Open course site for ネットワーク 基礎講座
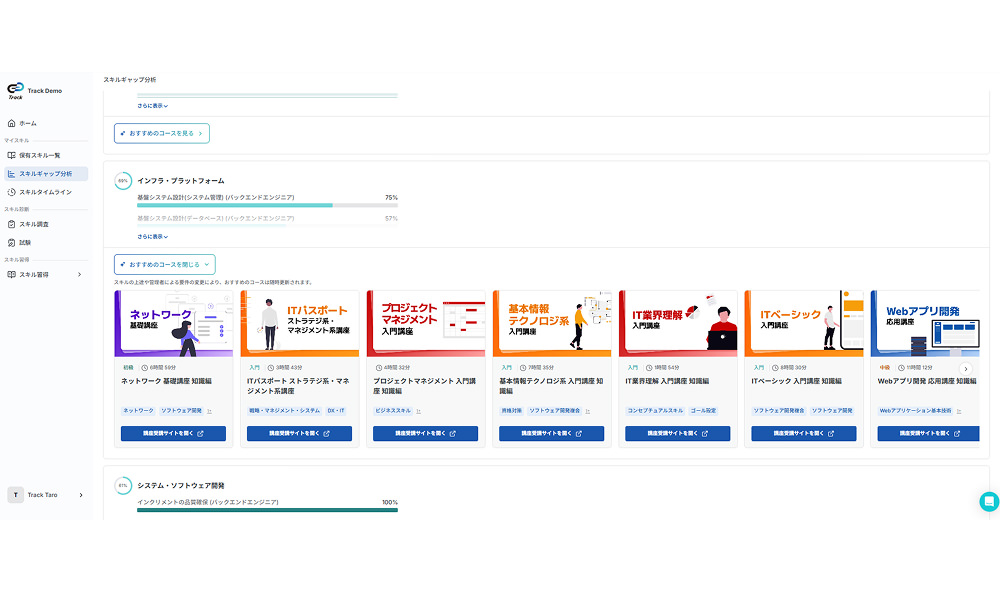 173,434
